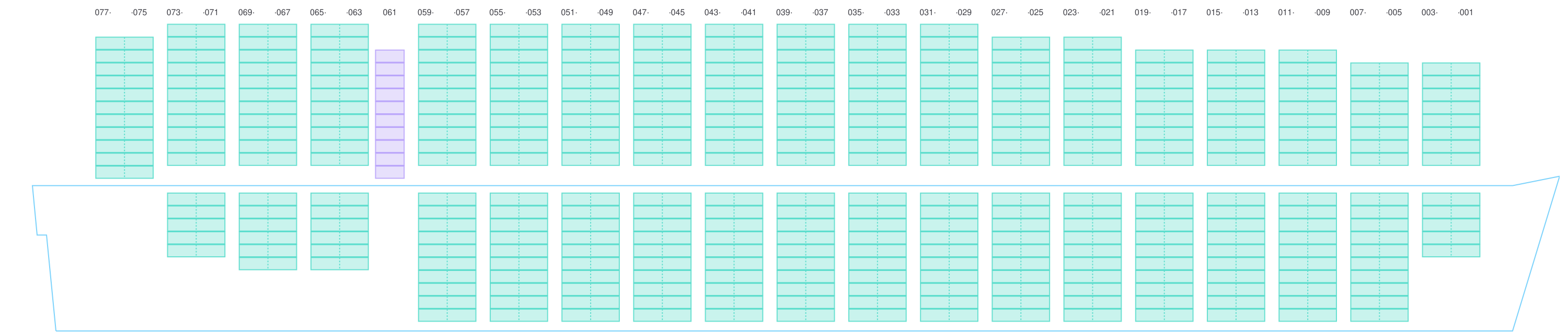Select above-deck block of bays 047-045

tap(662, 94)
